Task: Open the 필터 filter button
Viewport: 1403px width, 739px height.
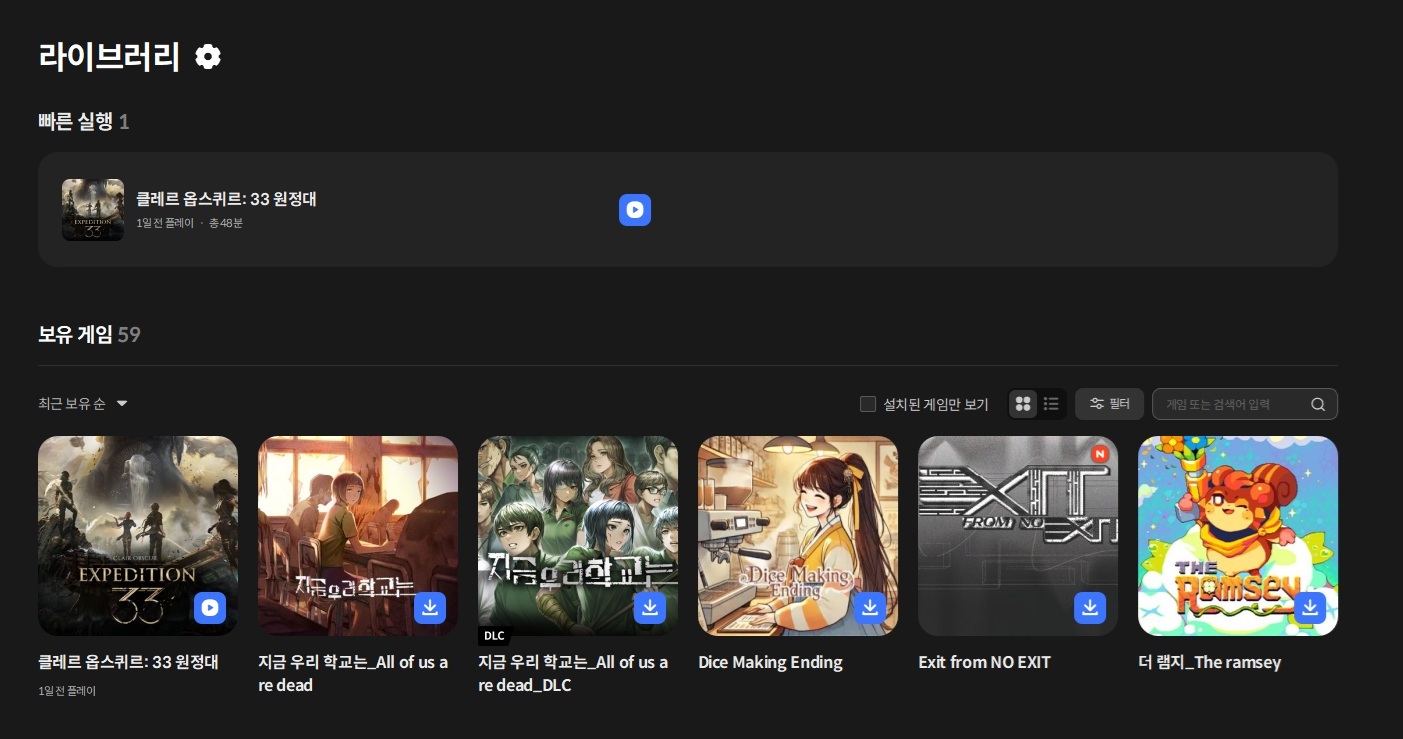Action: (x=1109, y=404)
